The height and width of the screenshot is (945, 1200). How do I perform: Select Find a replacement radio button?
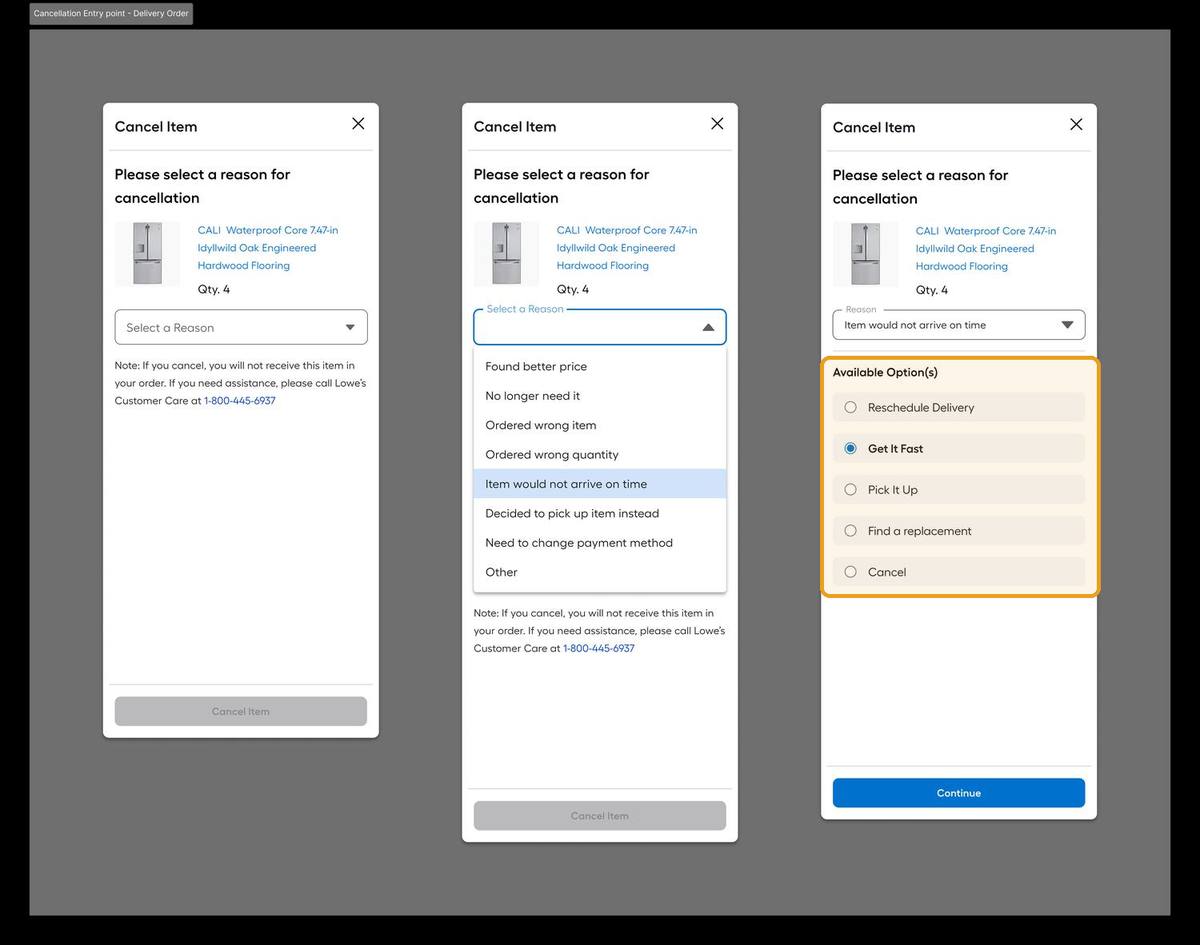[x=851, y=531]
